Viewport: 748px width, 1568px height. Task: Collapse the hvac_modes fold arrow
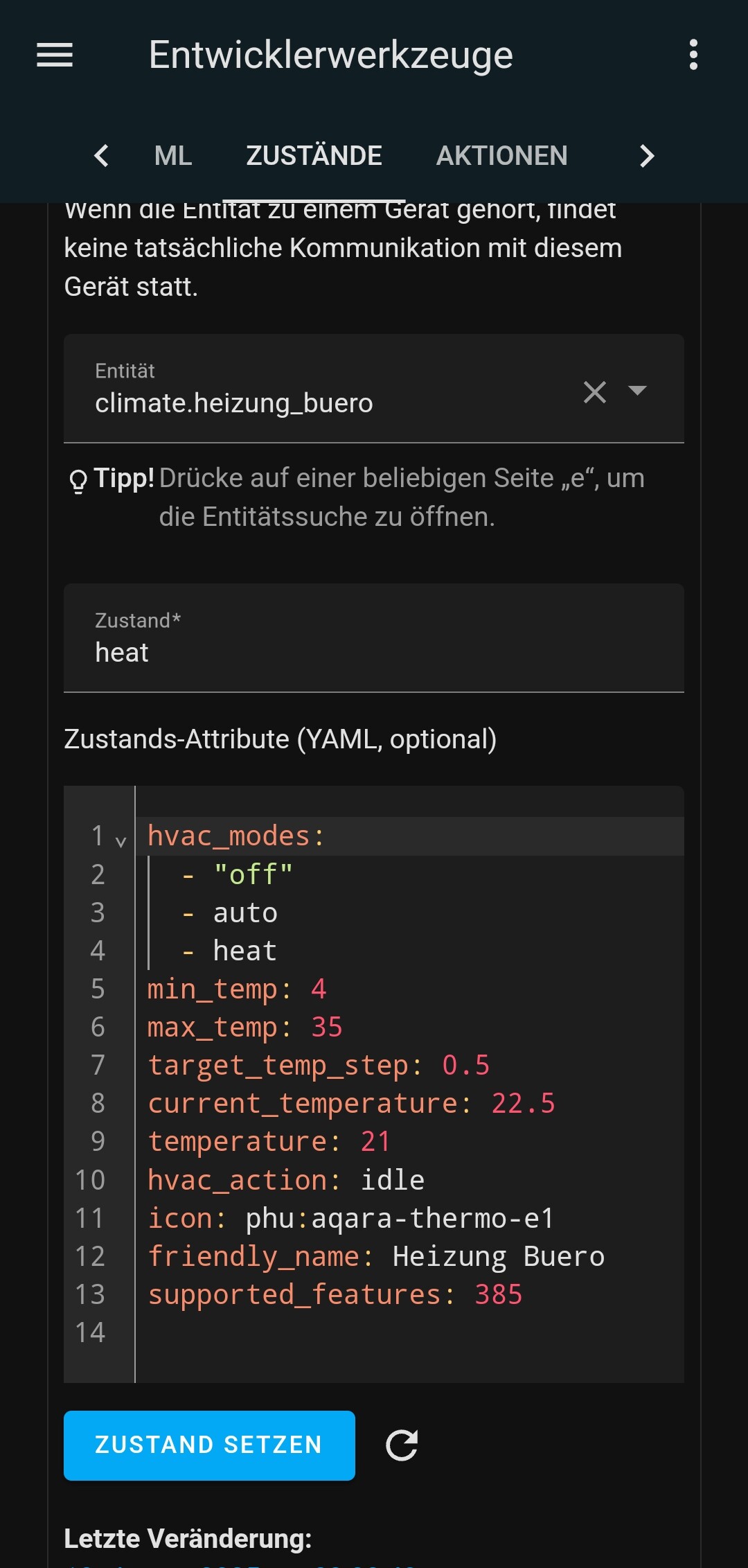click(x=121, y=841)
